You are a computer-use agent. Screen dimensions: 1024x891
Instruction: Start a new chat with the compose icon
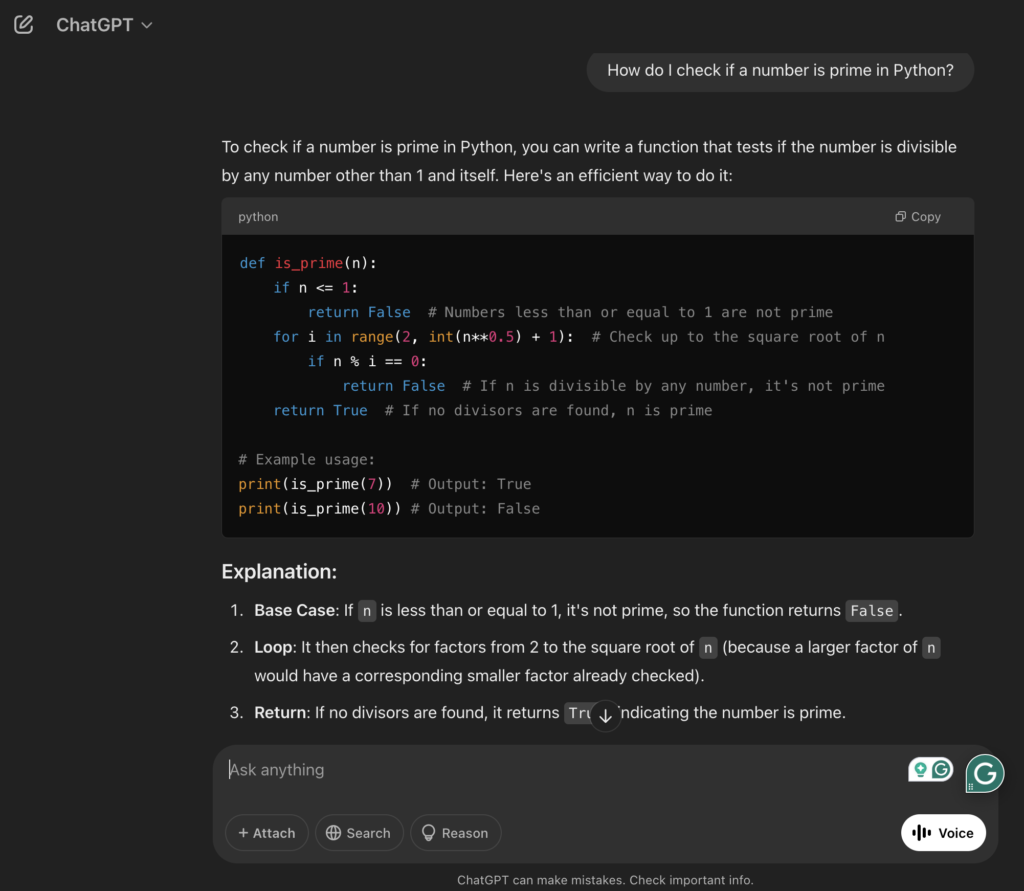24,25
